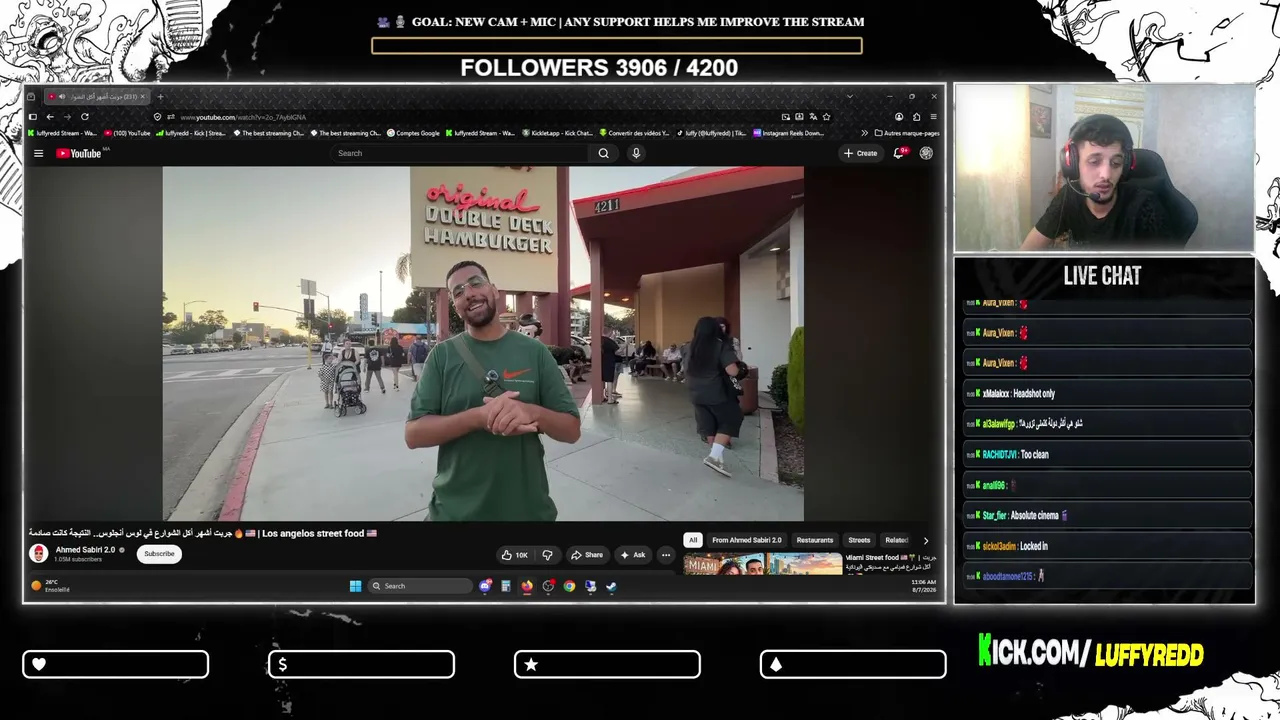
Task: Select the From Ahmed Sabiri 2.0 chip
Action: click(747, 540)
